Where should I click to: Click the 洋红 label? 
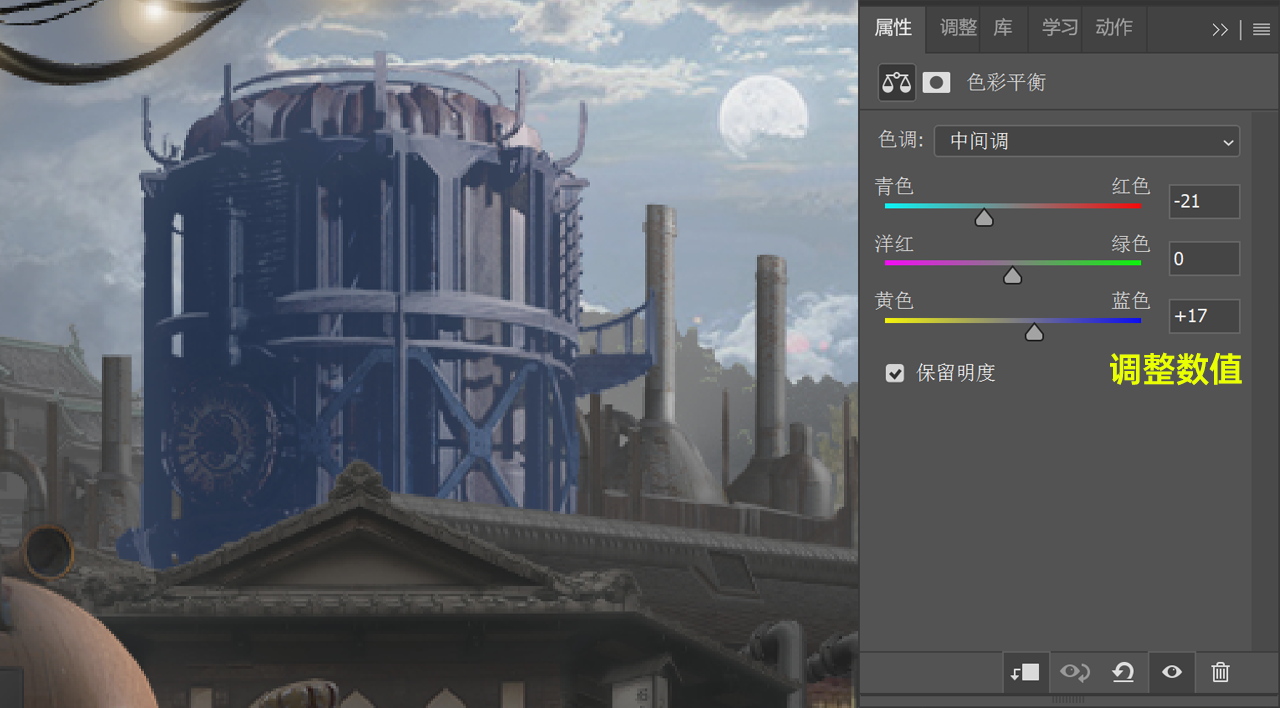pos(894,244)
